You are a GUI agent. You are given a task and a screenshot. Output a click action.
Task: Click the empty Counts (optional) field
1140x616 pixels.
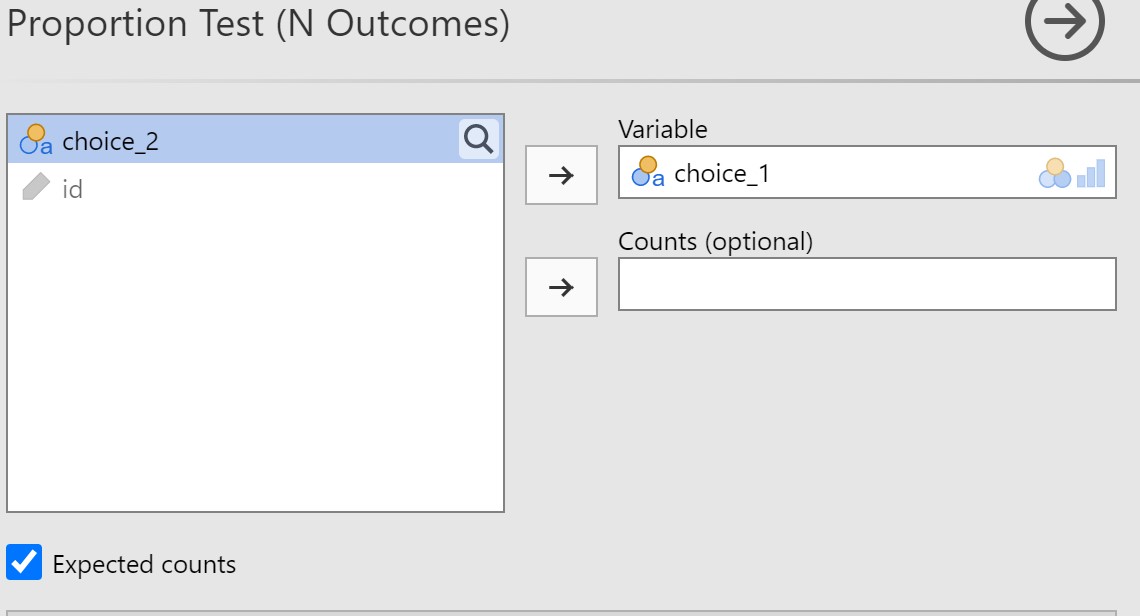coord(866,285)
